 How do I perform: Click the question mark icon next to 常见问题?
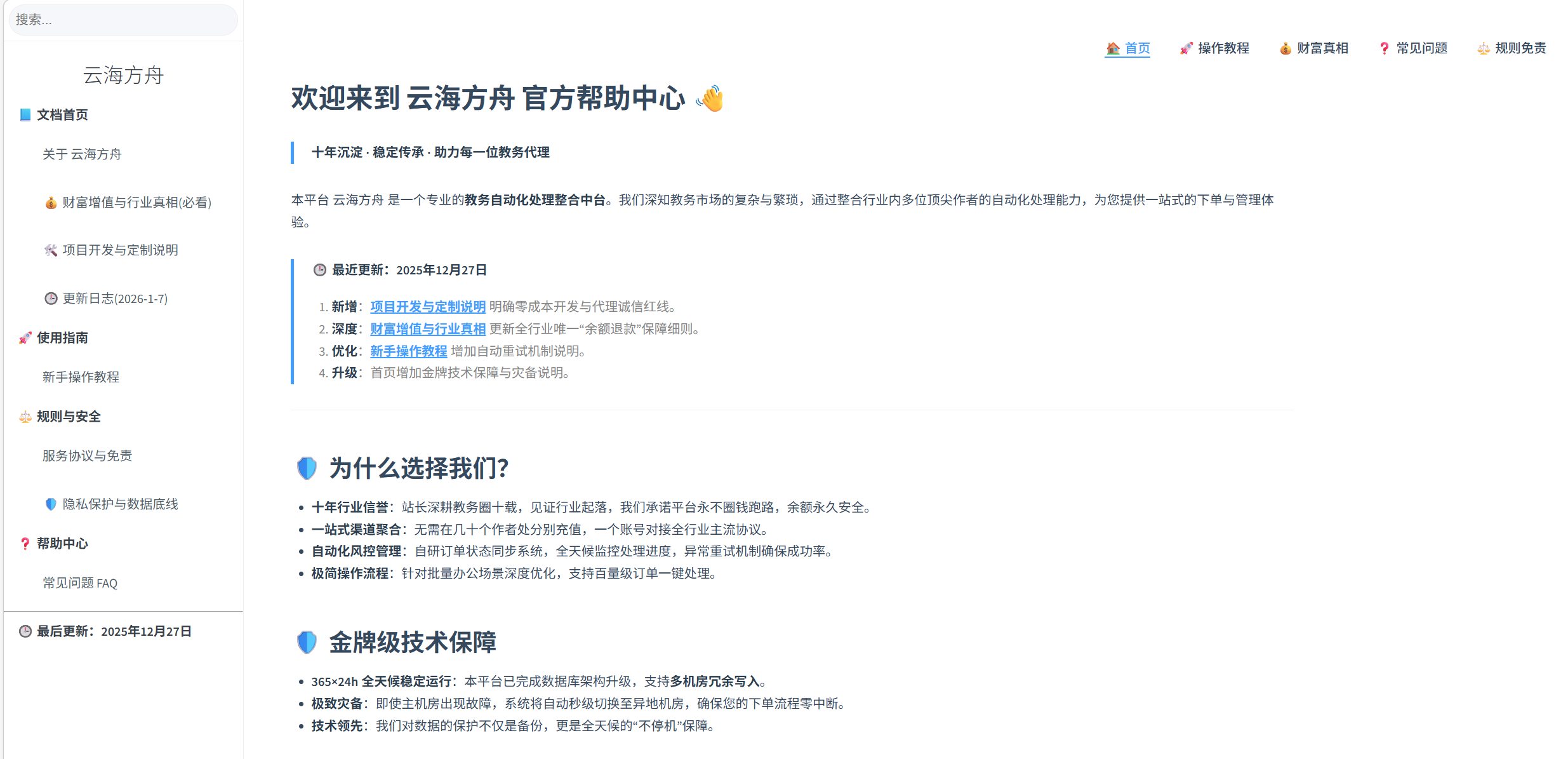click(x=1384, y=48)
